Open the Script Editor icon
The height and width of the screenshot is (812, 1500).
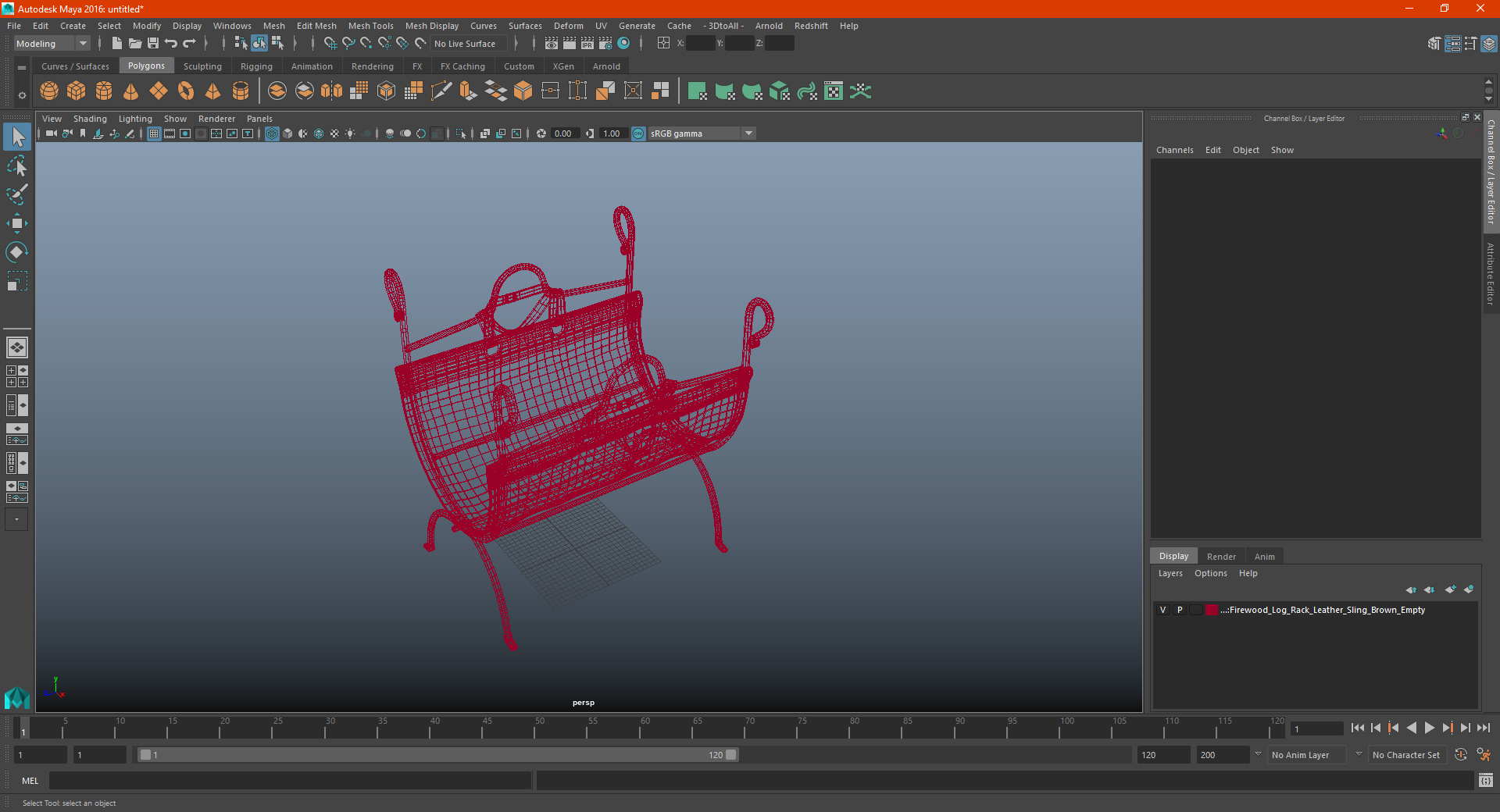(1486, 781)
